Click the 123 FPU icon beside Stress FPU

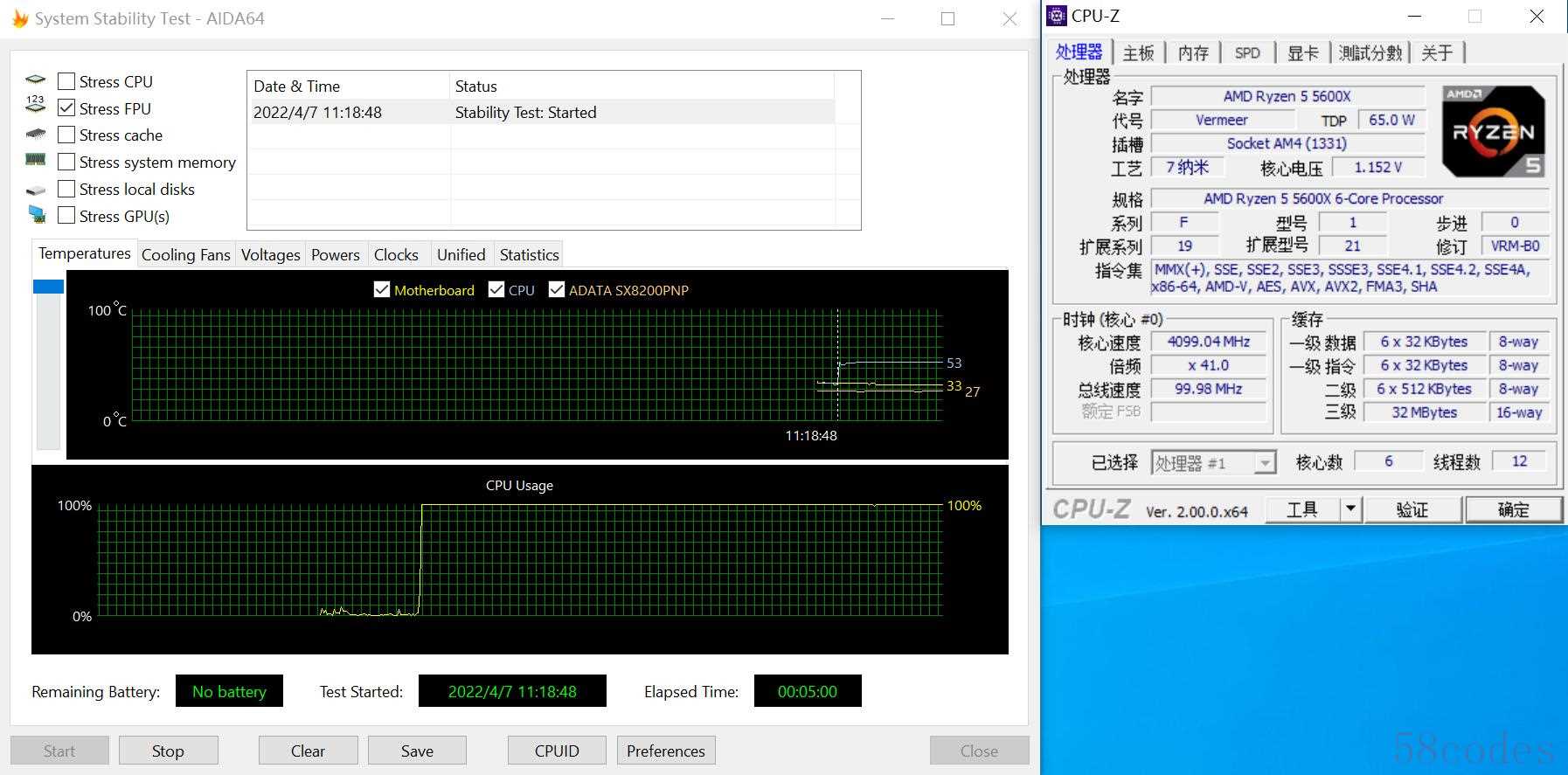tap(35, 105)
